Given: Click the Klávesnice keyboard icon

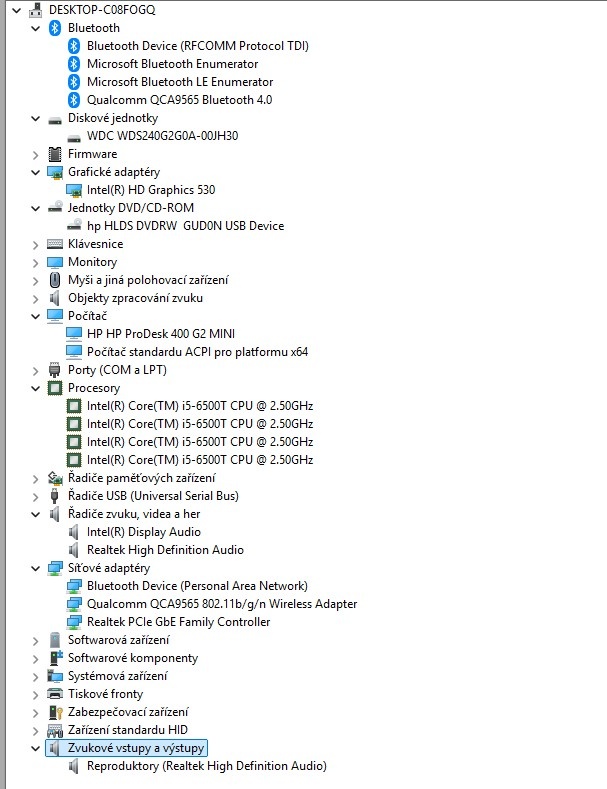Looking at the screenshot, I should pos(55,244).
